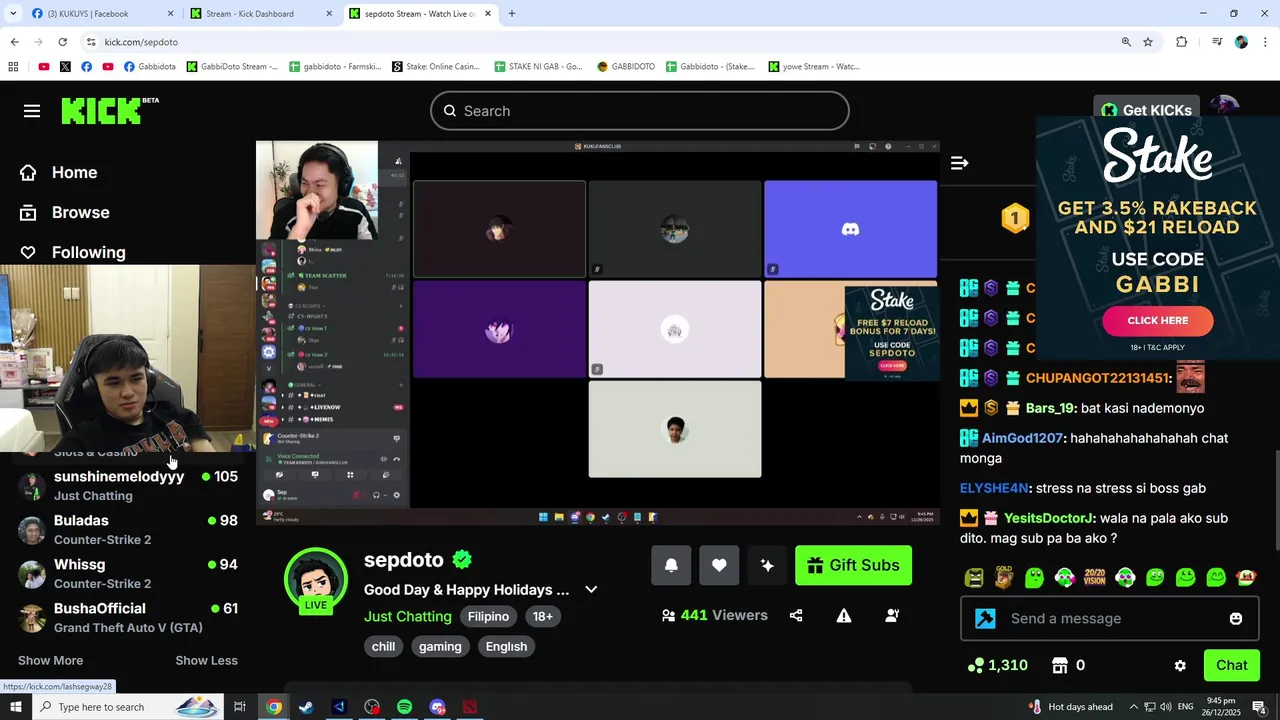
Task: Select the English tag
Action: pyautogui.click(x=506, y=646)
